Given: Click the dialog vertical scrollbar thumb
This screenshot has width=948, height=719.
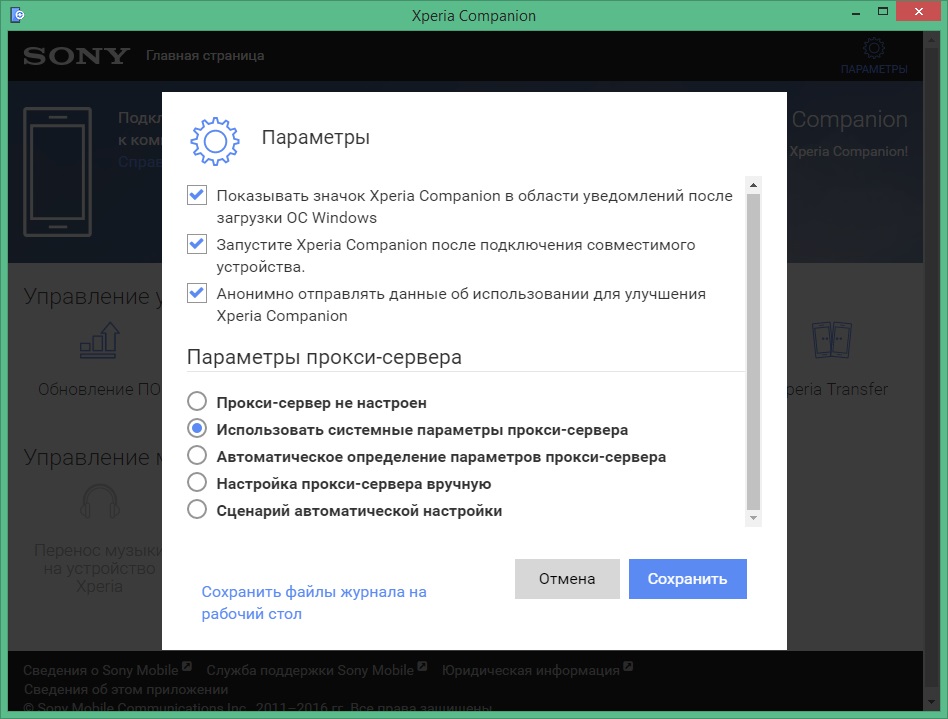Looking at the screenshot, I should (x=753, y=351).
